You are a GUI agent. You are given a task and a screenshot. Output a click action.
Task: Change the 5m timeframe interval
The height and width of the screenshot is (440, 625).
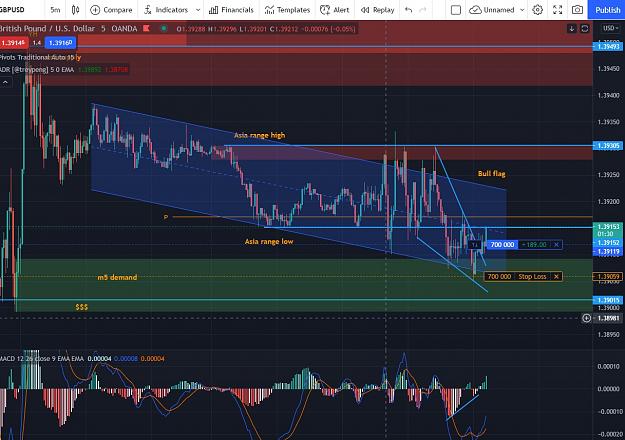[x=55, y=10]
